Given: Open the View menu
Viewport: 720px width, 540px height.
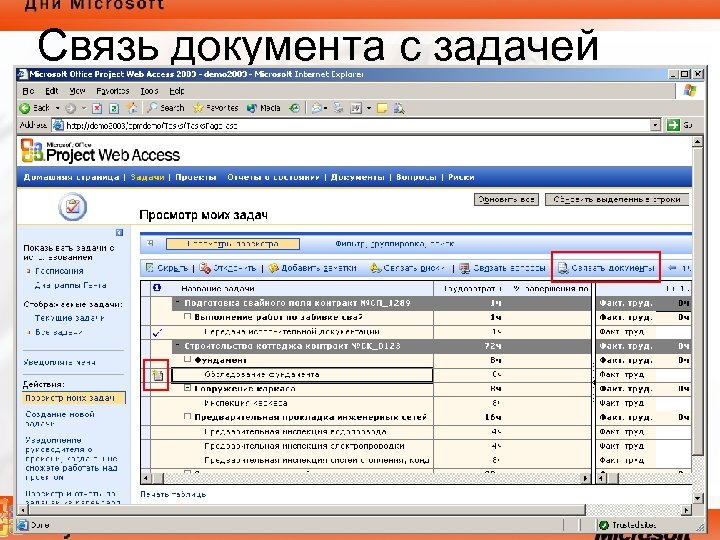Looking at the screenshot, I should tap(77, 91).
